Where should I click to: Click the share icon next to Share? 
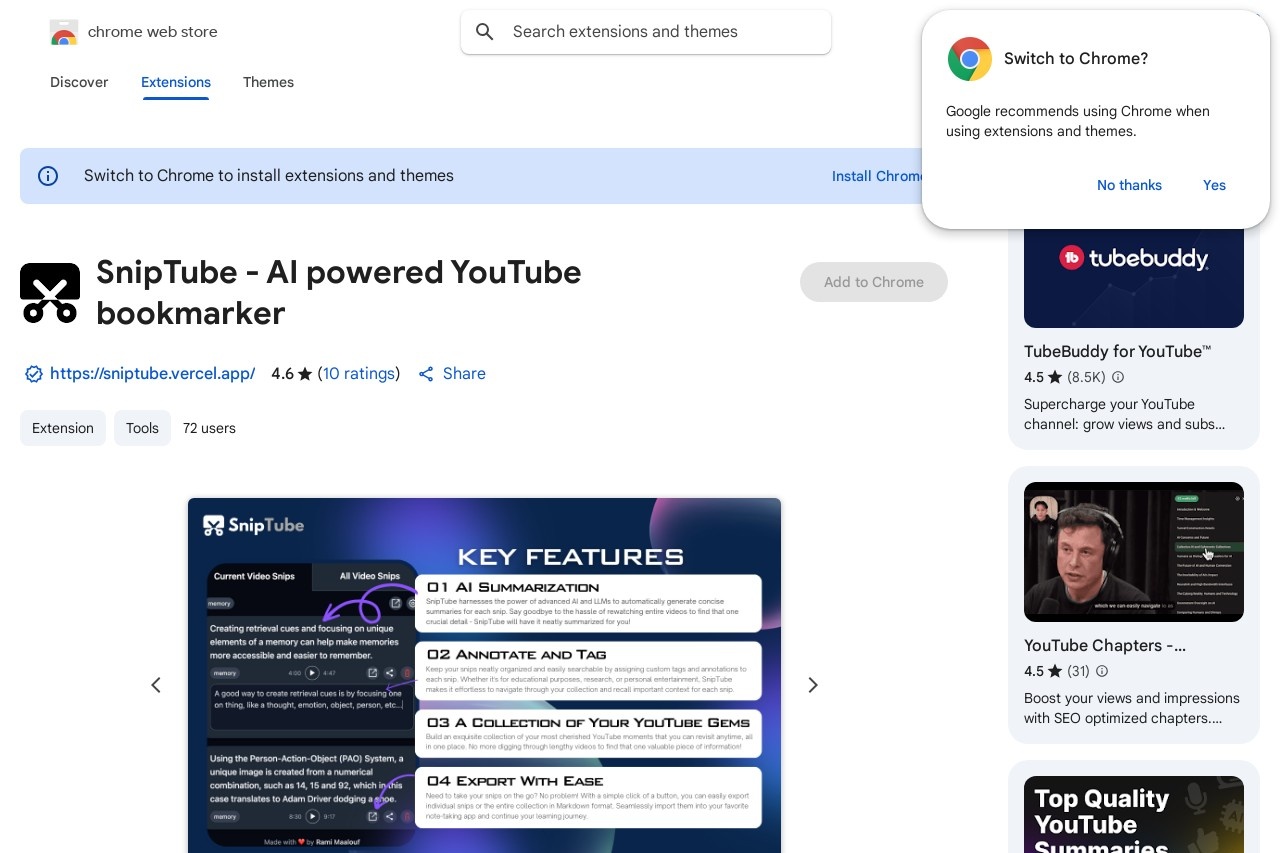tap(426, 374)
